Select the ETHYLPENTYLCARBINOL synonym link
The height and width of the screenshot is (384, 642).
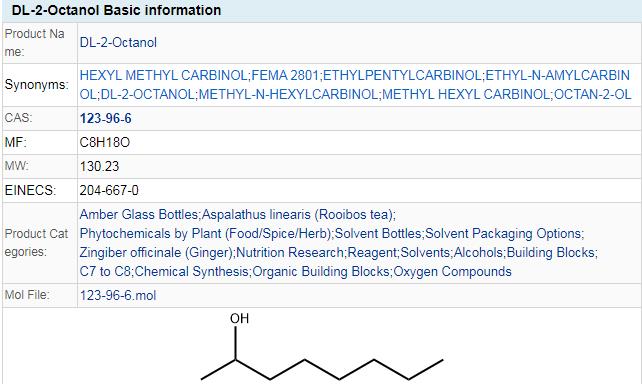[x=402, y=75]
